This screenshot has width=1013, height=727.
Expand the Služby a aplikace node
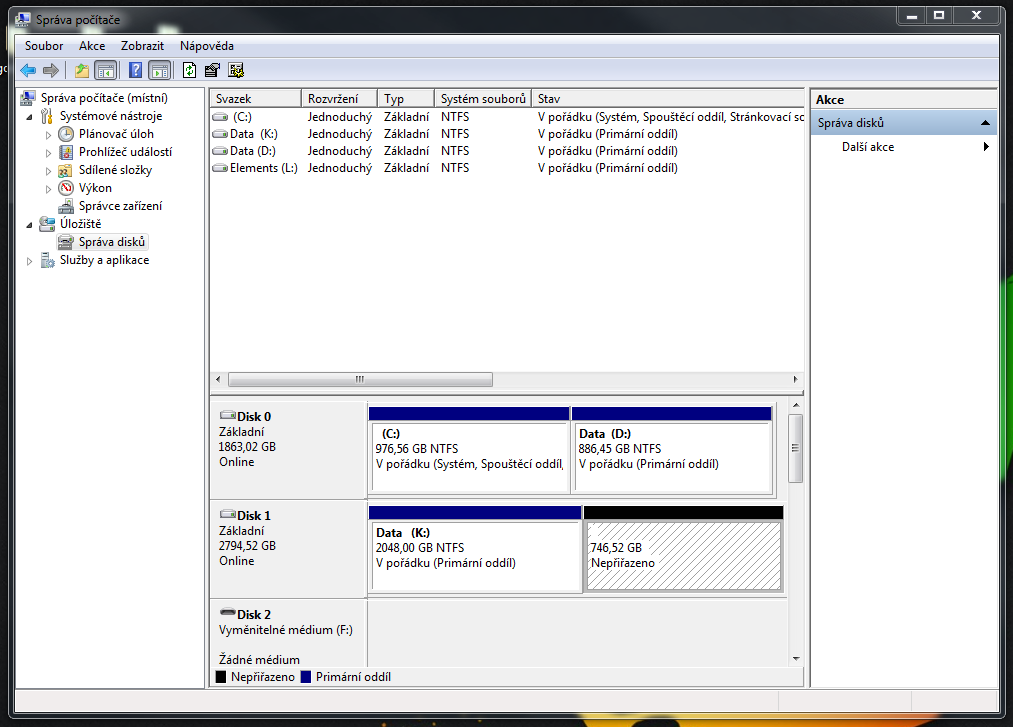[29, 261]
